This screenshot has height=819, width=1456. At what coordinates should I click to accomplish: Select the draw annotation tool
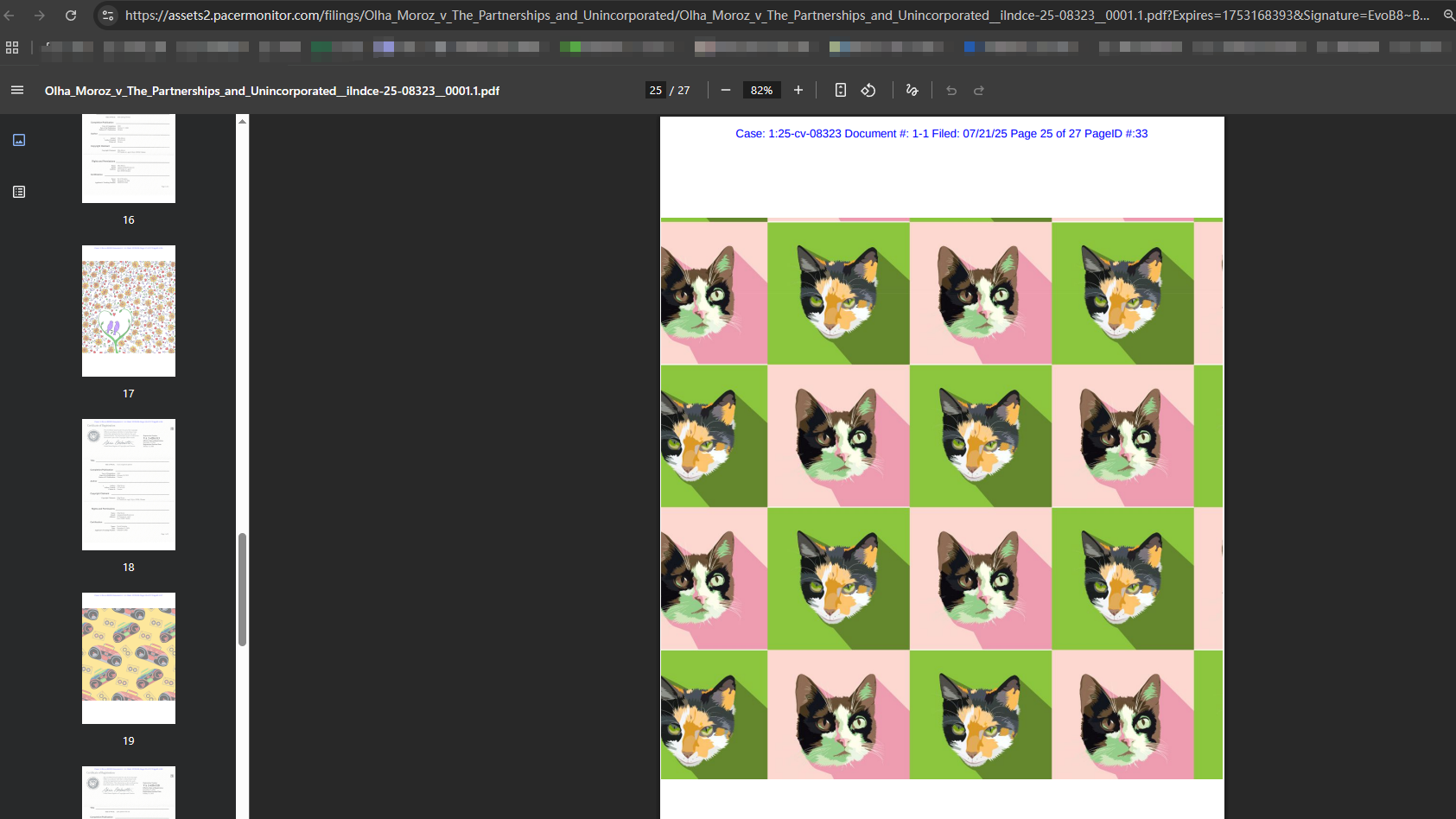point(912,90)
